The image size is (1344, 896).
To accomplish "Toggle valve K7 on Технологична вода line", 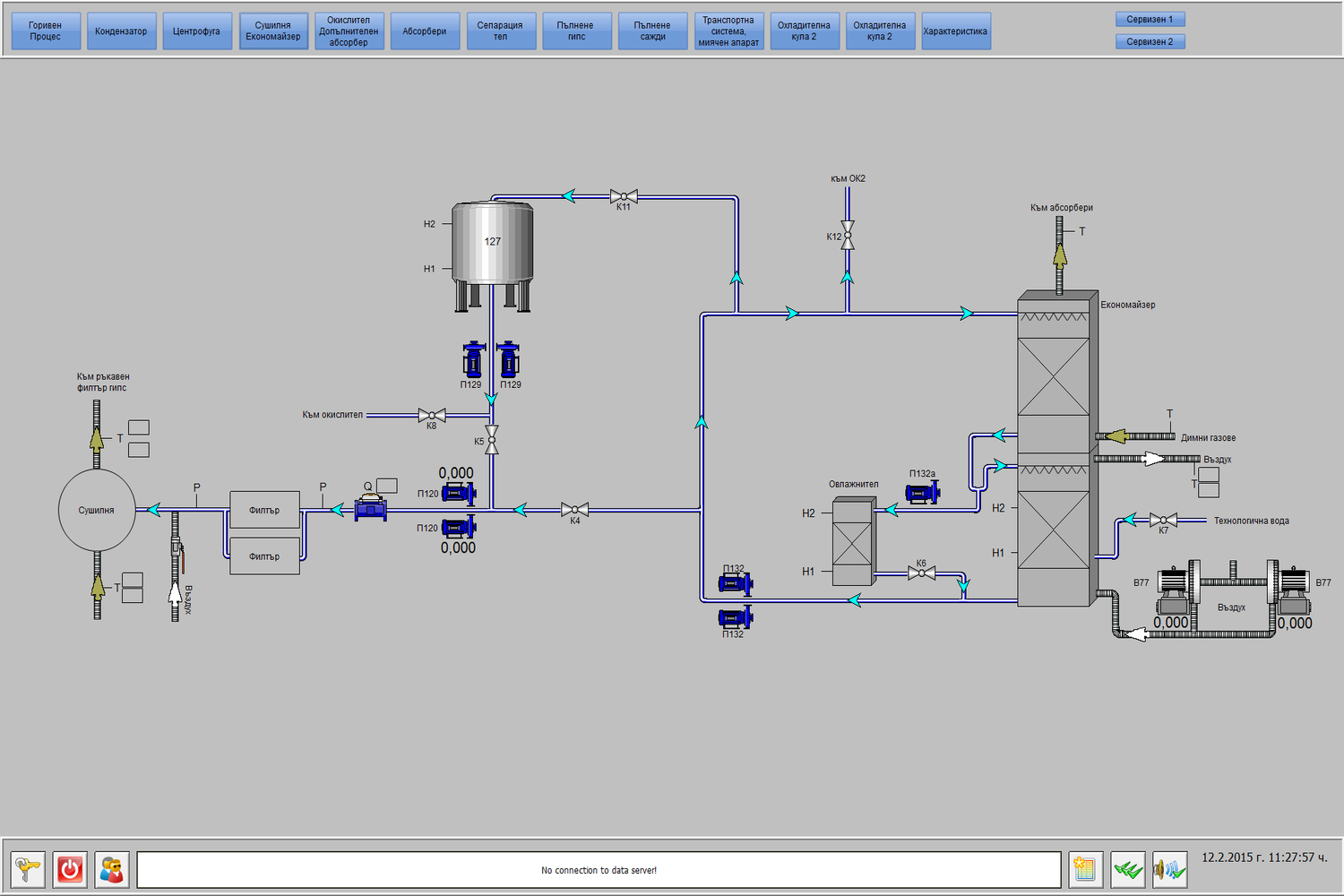I will click(x=1163, y=520).
